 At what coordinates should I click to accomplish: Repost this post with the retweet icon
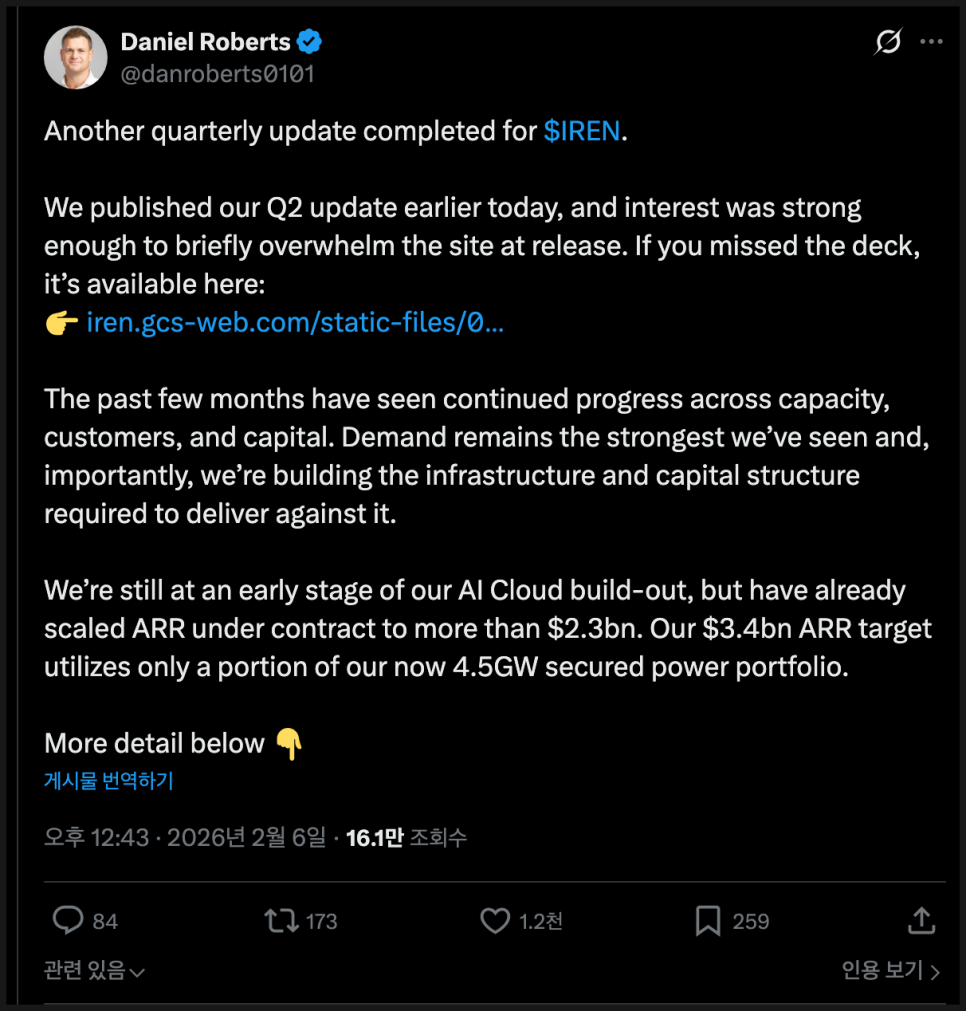click(x=281, y=920)
